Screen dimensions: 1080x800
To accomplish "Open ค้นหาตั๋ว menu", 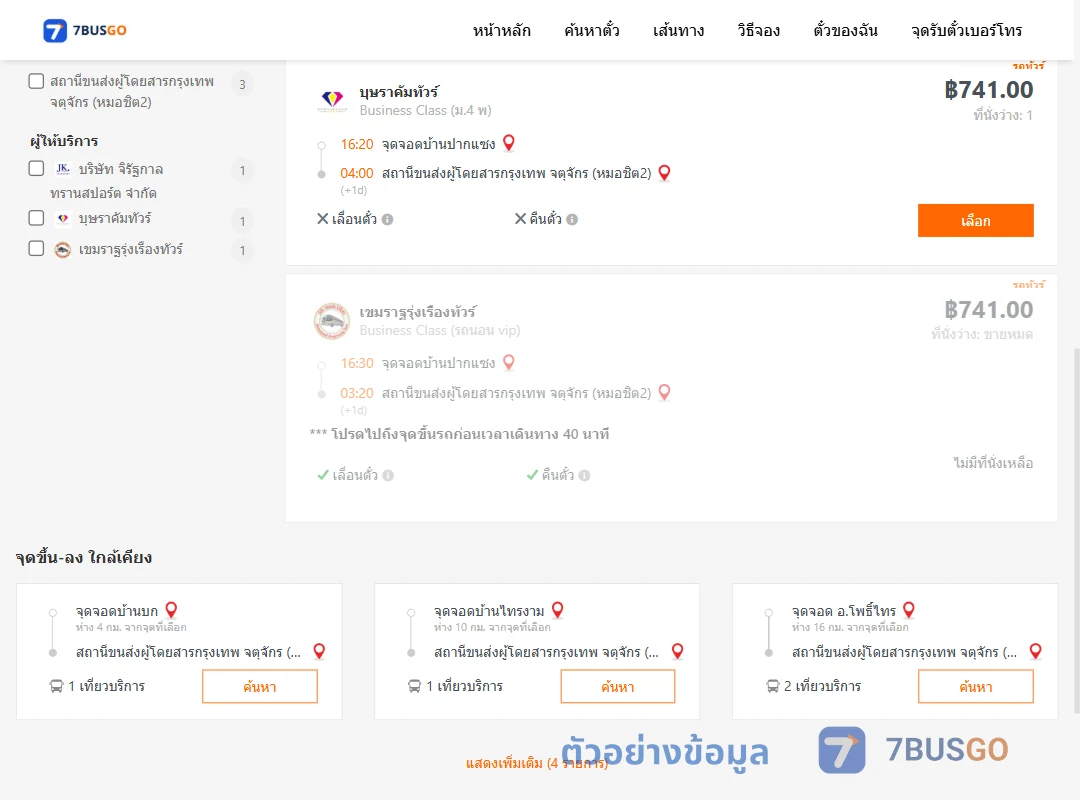I will tap(592, 30).
